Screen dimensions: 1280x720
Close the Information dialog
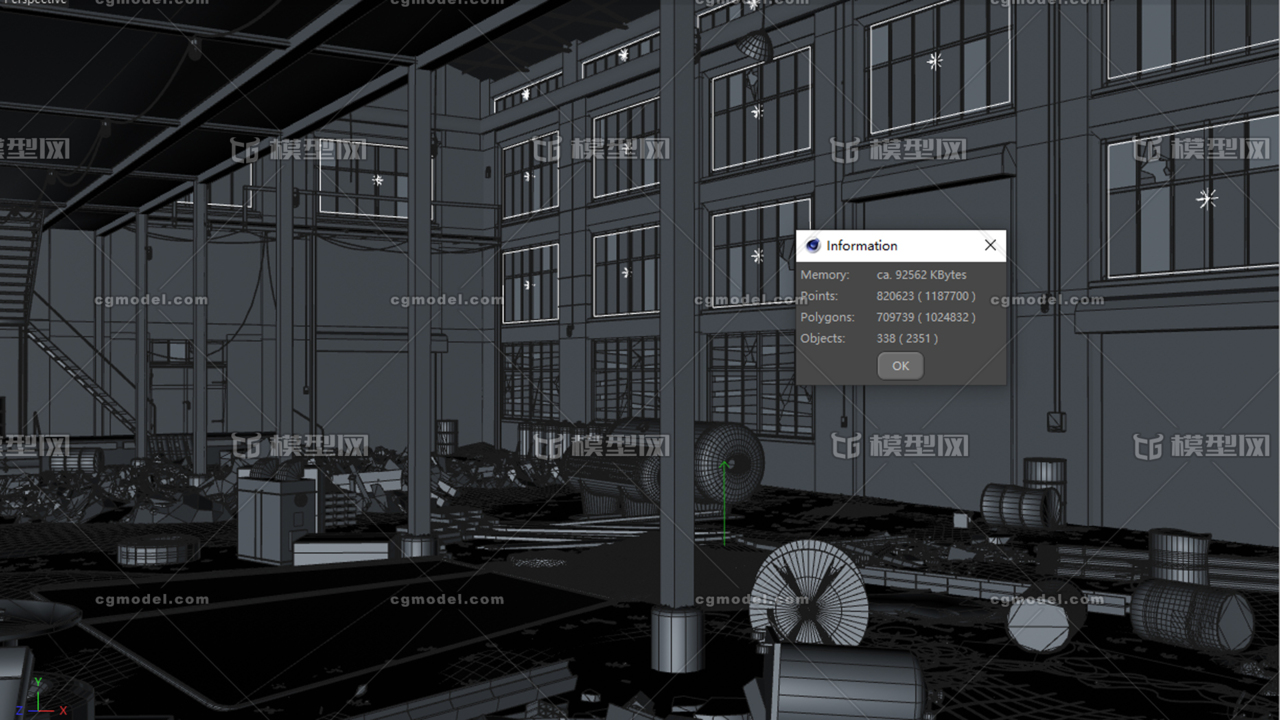990,245
